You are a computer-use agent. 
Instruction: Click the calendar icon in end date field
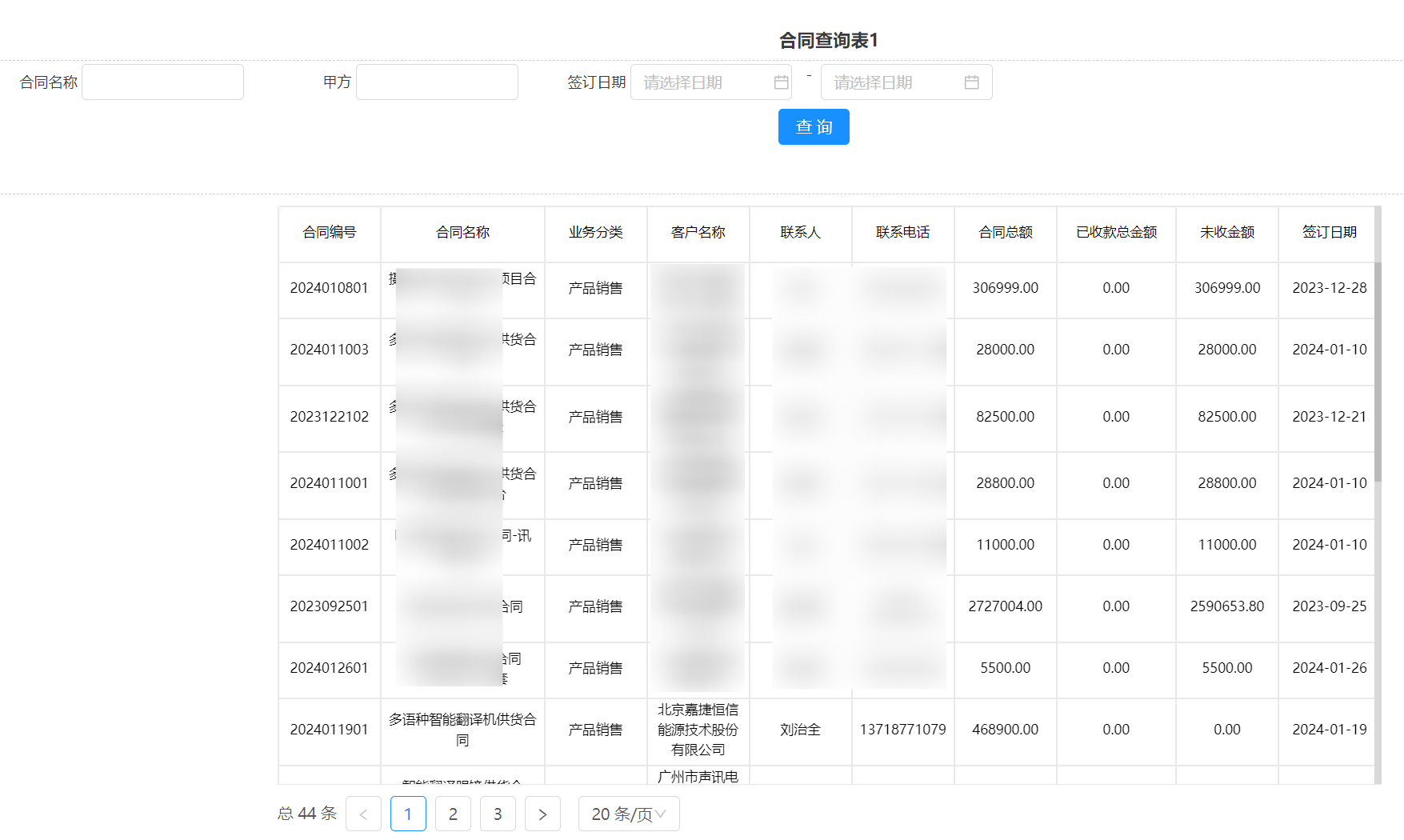[x=971, y=82]
